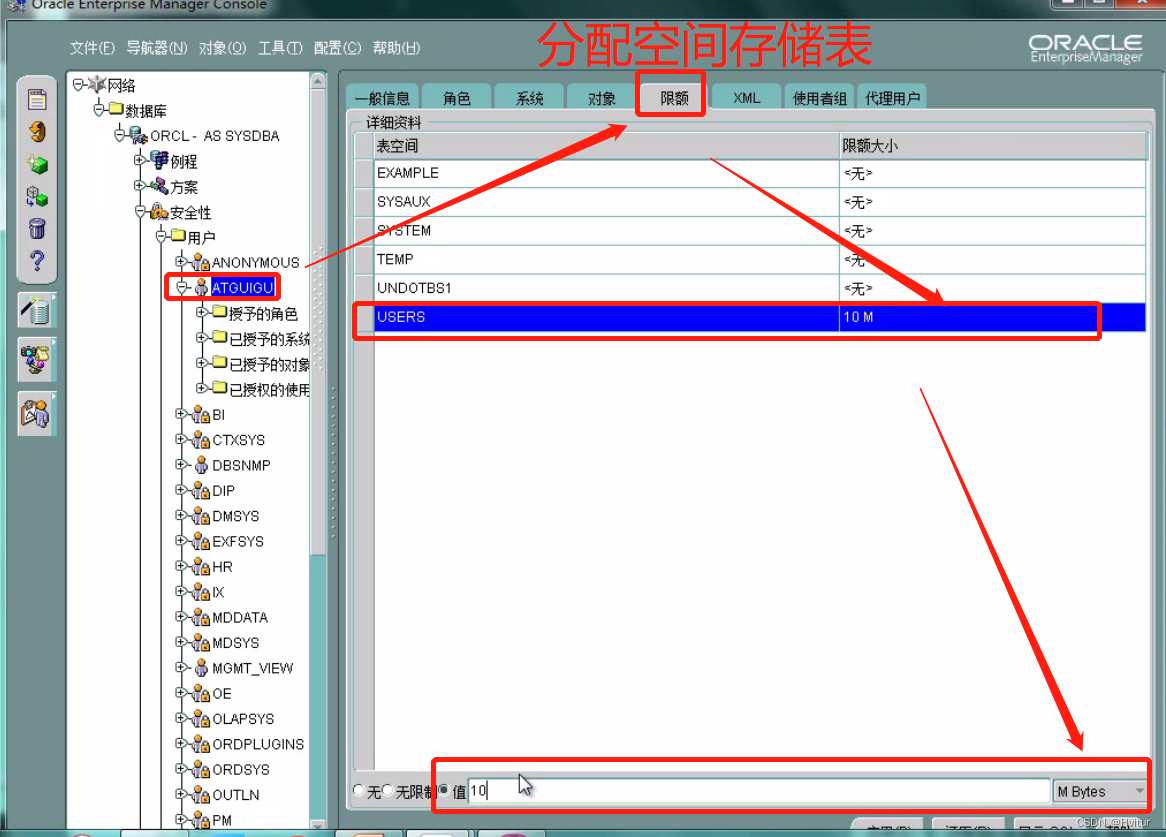The width and height of the screenshot is (1166, 837).
Task: Switch to the XML tab
Action: click(747, 98)
